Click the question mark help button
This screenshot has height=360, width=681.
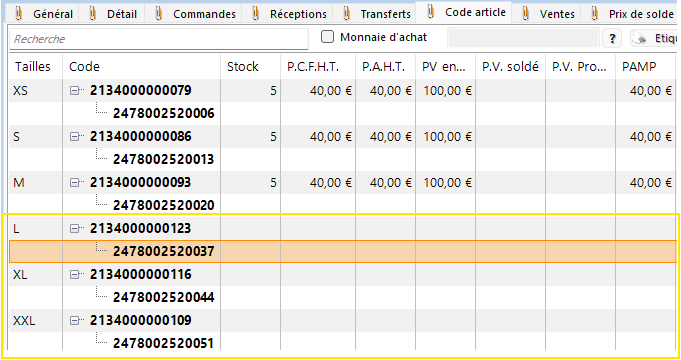click(x=612, y=39)
